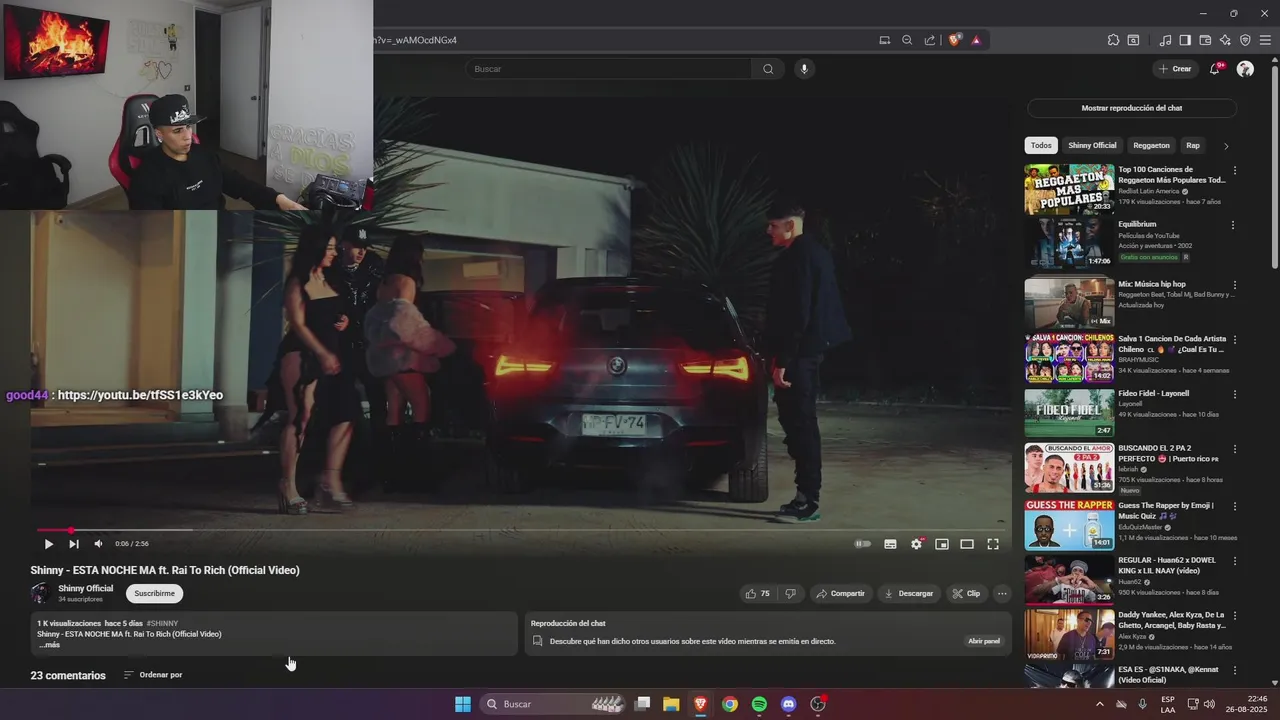Open the YouTube account avatar menu

pos(1245,69)
